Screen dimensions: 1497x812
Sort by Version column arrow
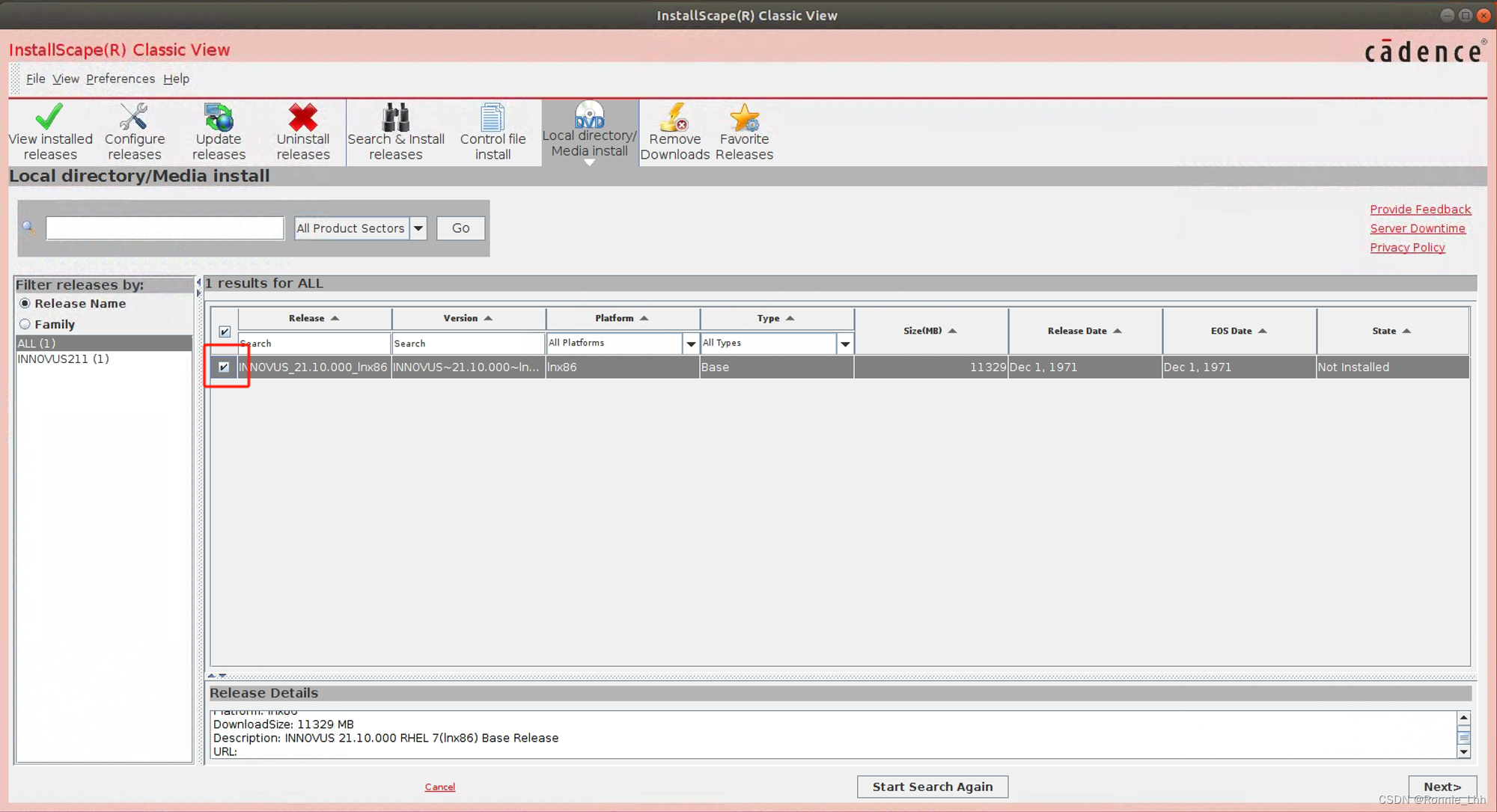[488, 318]
